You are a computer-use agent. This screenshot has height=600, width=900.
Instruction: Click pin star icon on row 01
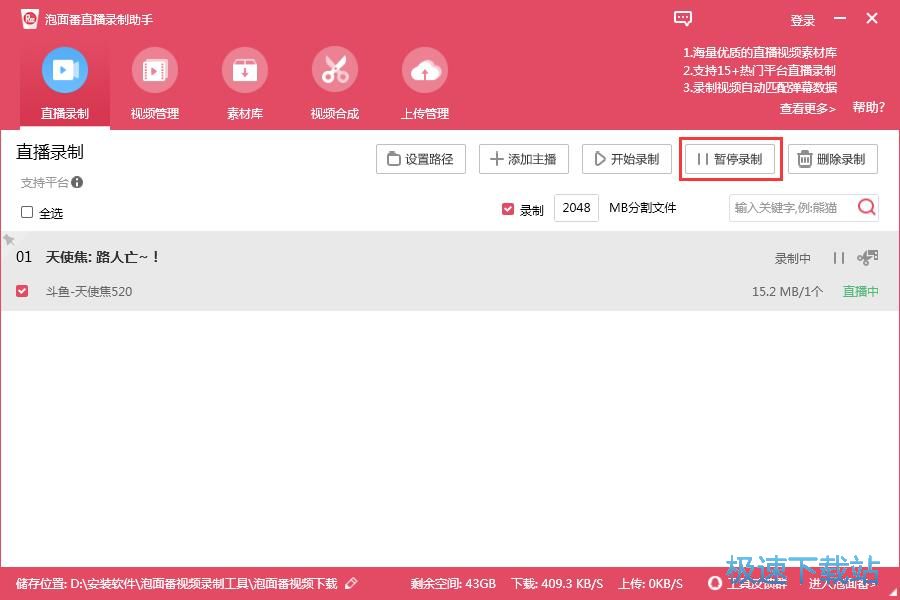coord(9,239)
